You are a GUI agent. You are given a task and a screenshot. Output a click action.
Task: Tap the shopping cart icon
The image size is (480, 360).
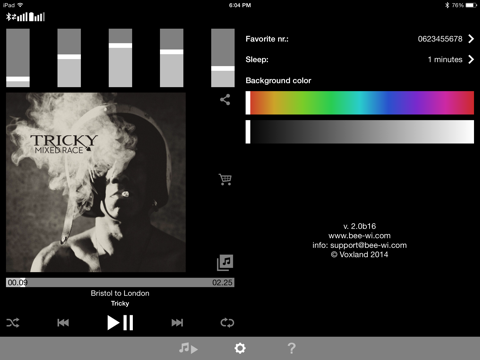pos(225,179)
